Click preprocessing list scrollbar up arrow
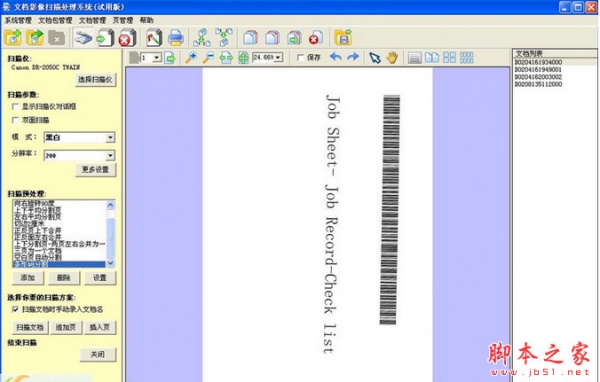The height and width of the screenshot is (382, 600). tap(110, 205)
